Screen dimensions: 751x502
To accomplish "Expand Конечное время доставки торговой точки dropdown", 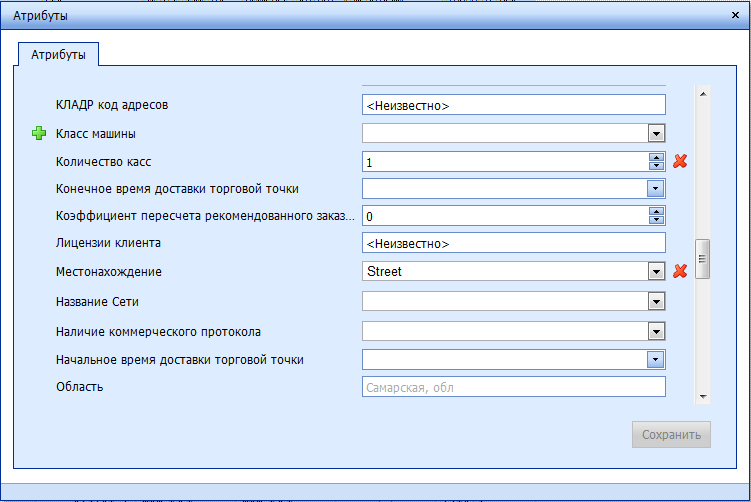I will pos(656,188).
